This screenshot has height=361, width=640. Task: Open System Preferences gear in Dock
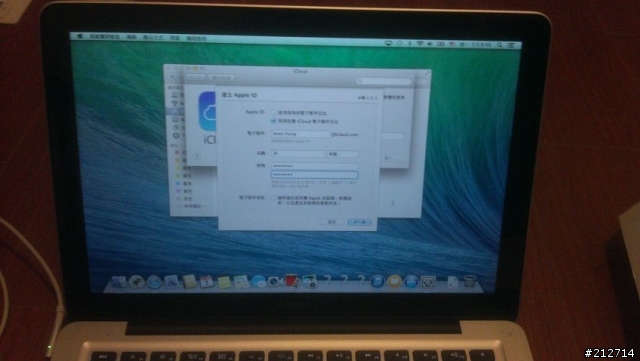(x=428, y=281)
